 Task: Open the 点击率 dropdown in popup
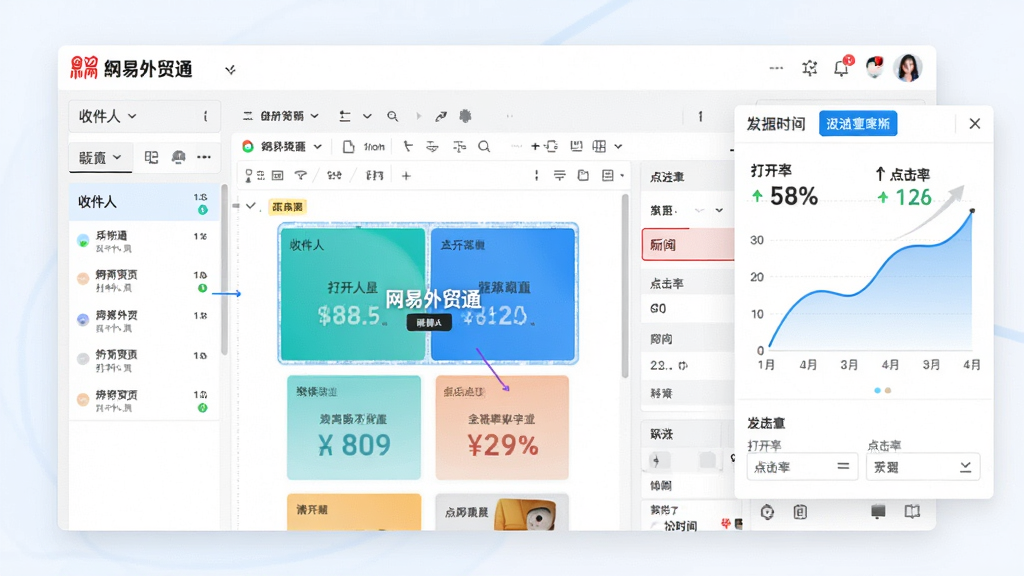[923, 467]
